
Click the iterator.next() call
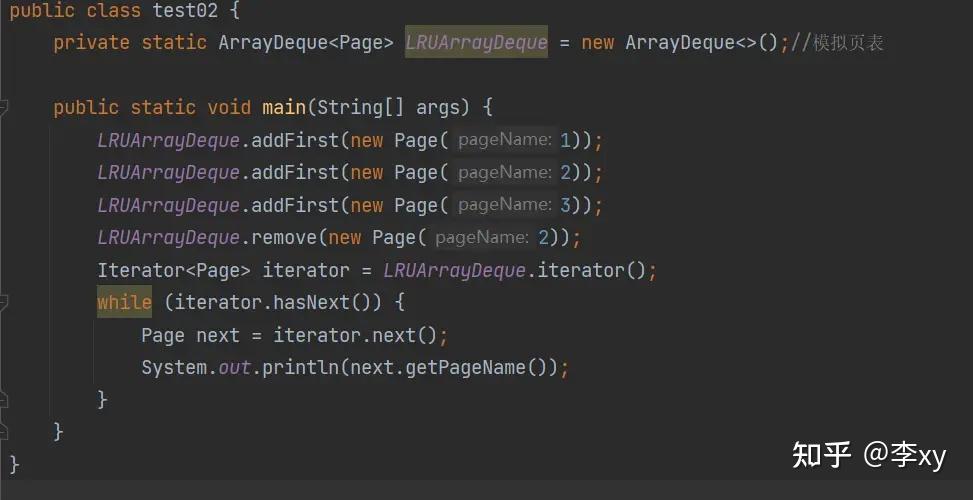coord(355,336)
